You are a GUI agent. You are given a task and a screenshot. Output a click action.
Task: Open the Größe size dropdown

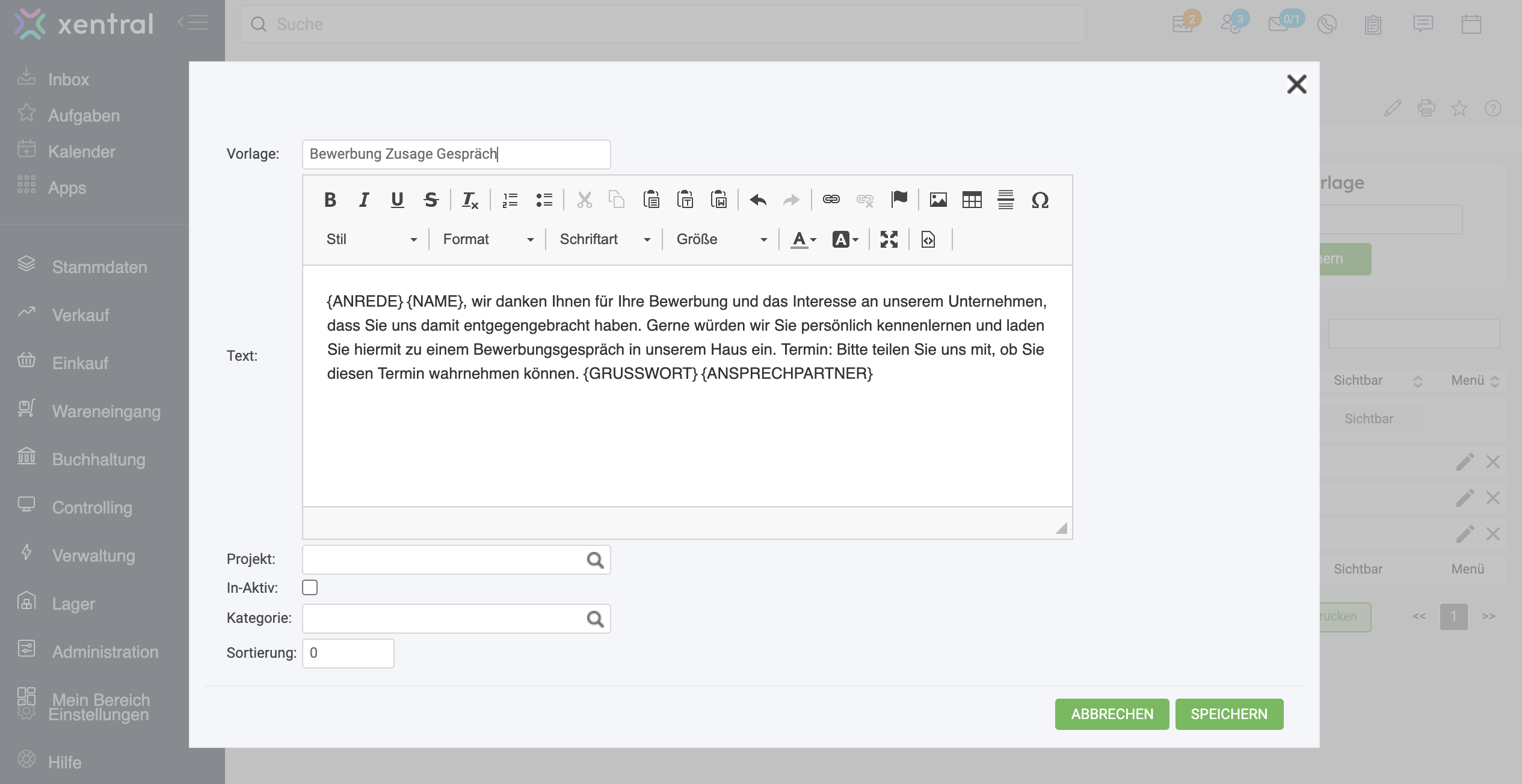[x=721, y=239]
